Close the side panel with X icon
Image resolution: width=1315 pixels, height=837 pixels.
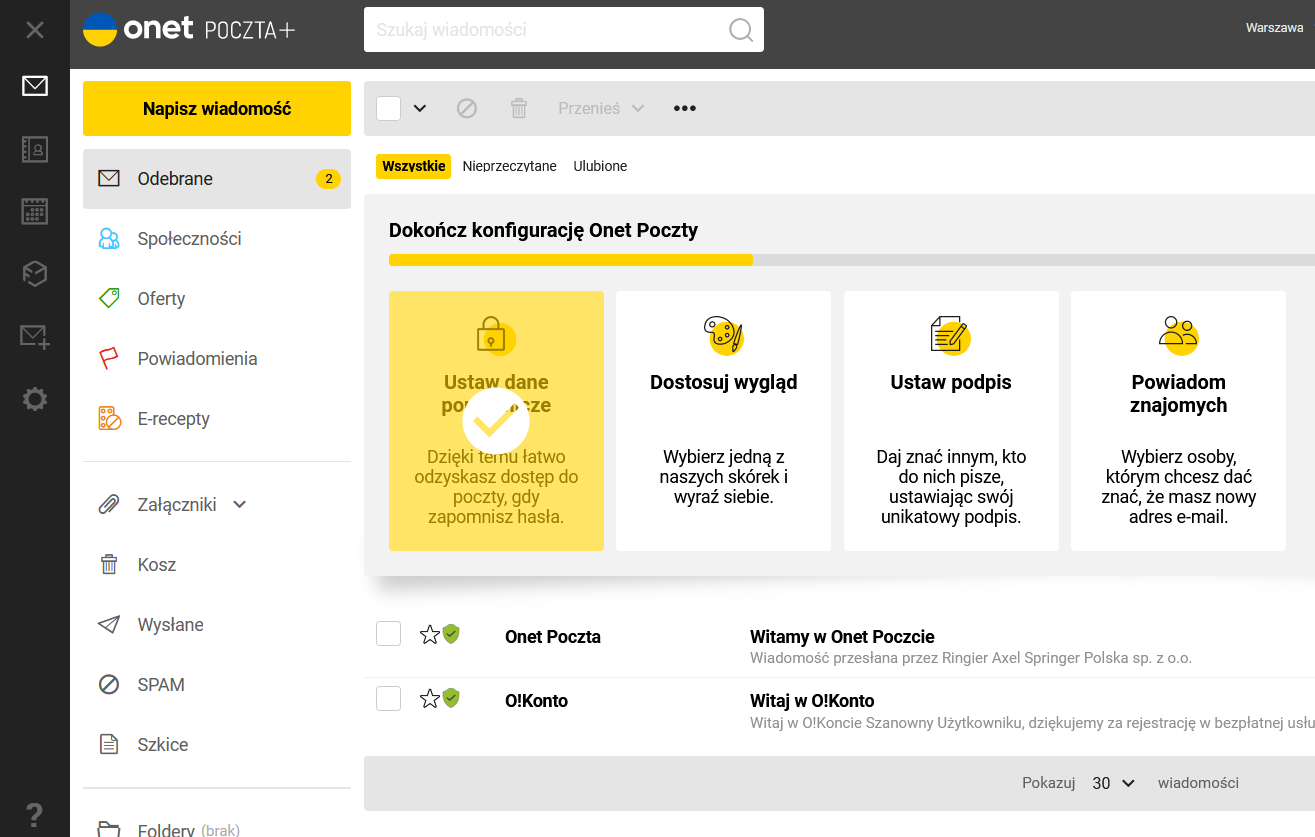click(x=35, y=30)
